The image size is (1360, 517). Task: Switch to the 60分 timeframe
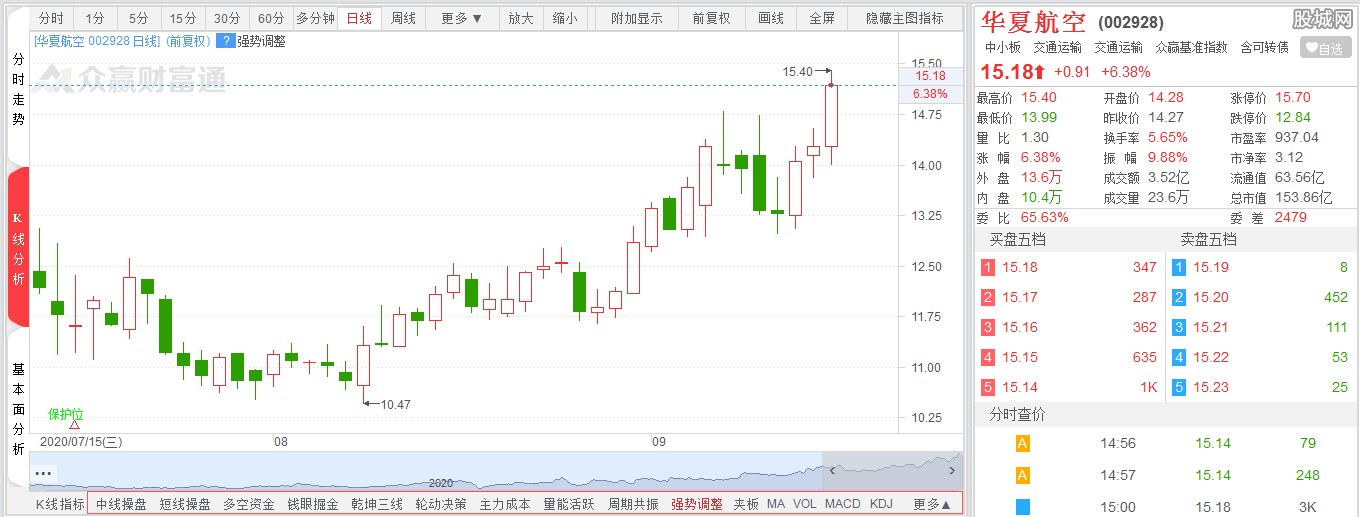tap(271, 18)
